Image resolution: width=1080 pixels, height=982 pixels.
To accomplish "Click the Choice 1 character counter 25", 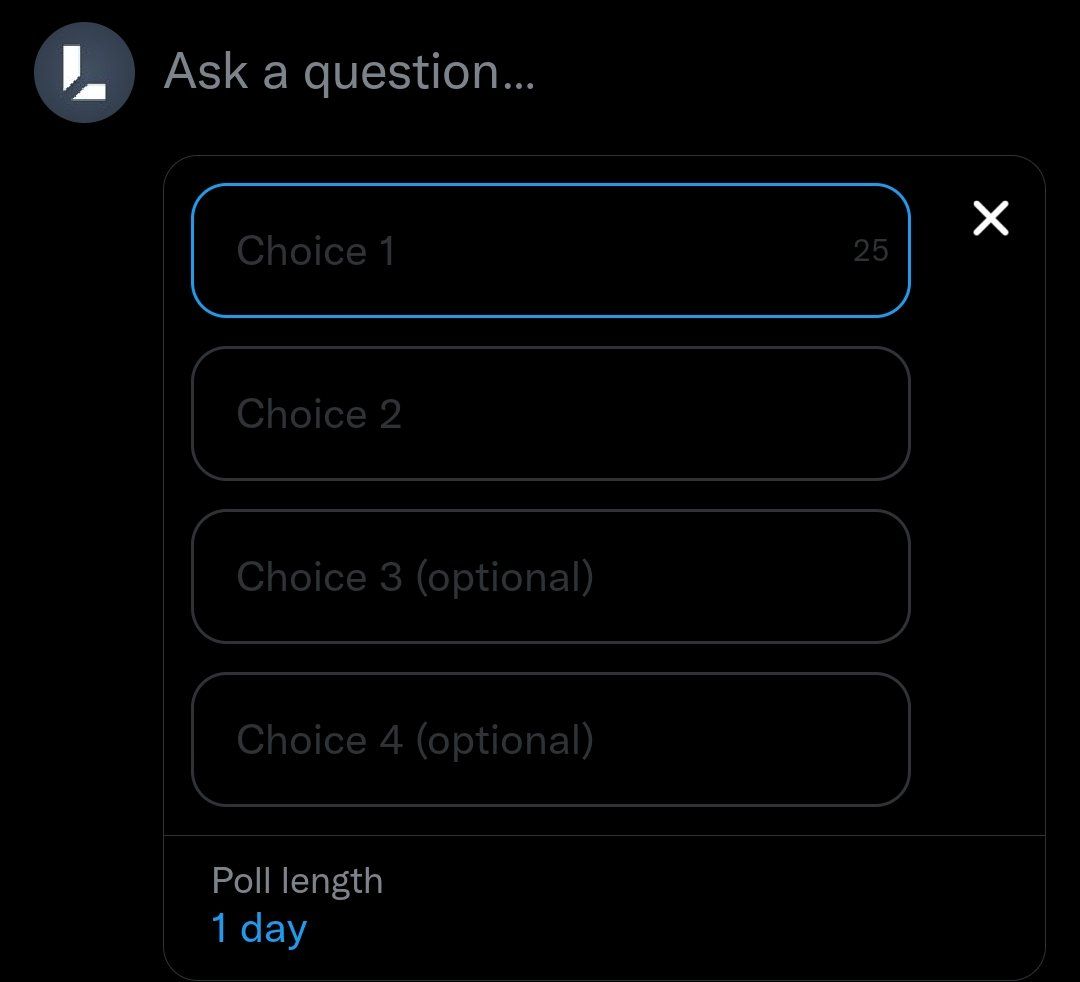I will coord(870,251).
